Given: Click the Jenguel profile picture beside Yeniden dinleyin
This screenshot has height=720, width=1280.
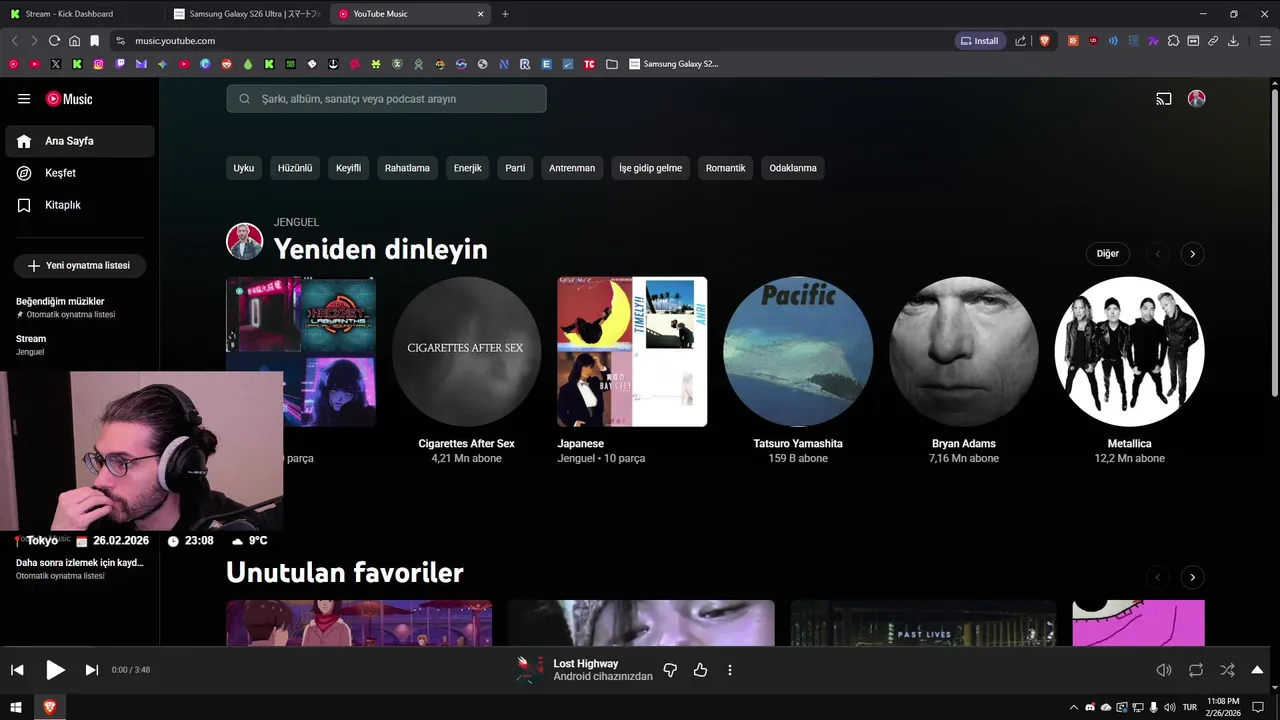Looking at the screenshot, I should 244,241.
